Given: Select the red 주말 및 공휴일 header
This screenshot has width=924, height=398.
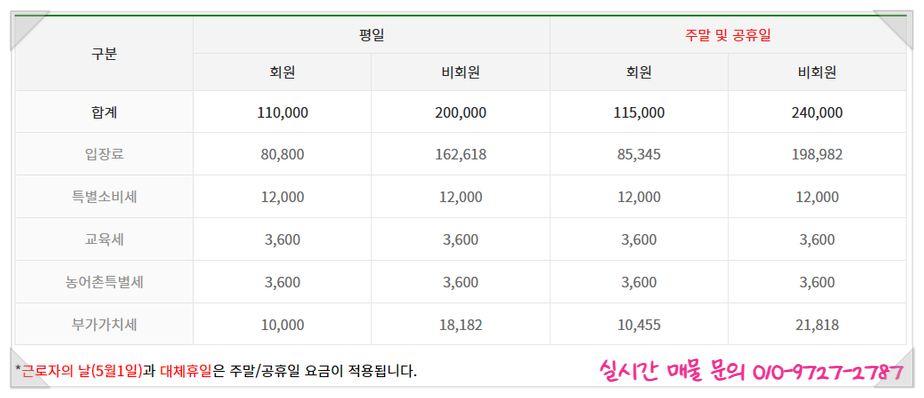Looking at the screenshot, I should [728, 35].
